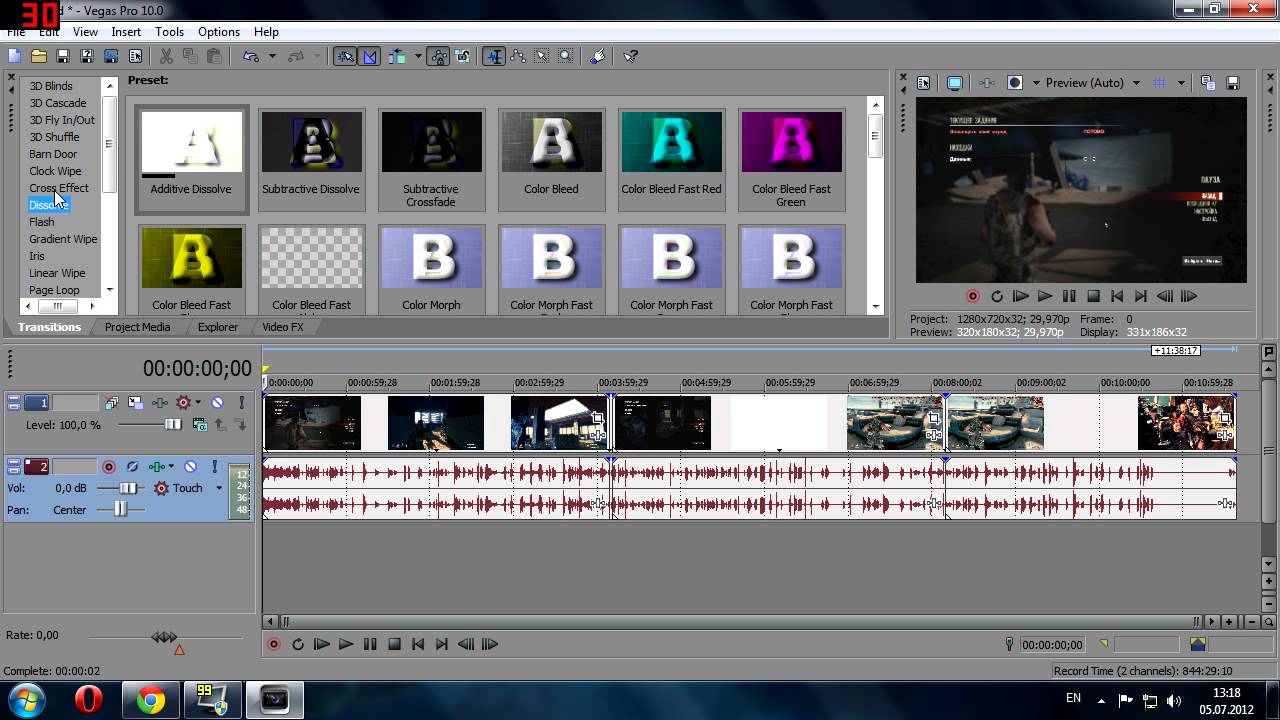The image size is (1280, 720).
Task: Click Preview on External Monitor icon
Action: (954, 83)
